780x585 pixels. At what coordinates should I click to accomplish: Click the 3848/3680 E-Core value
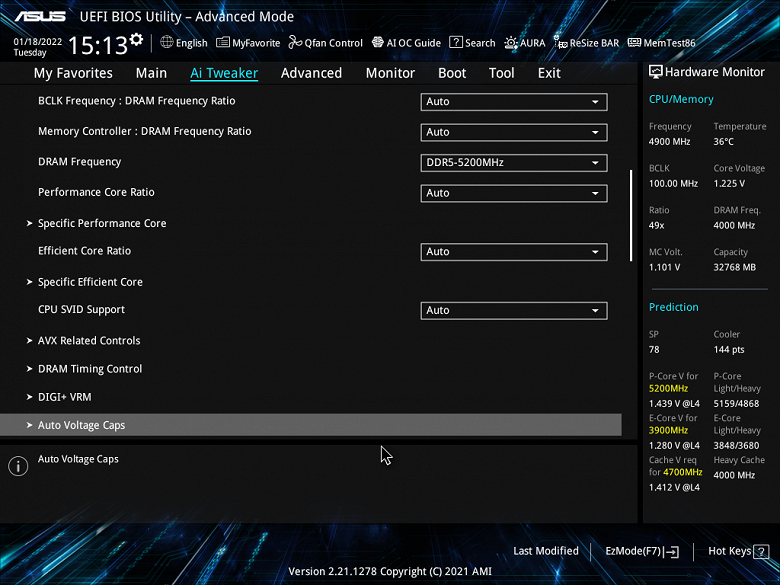pyautogui.click(x=736, y=445)
